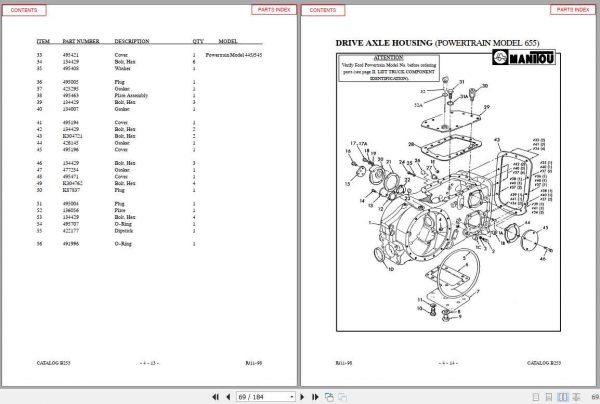The width and height of the screenshot is (600, 404).
Task: Click PARTS INDEX button on right page
Action: [x=573, y=10]
